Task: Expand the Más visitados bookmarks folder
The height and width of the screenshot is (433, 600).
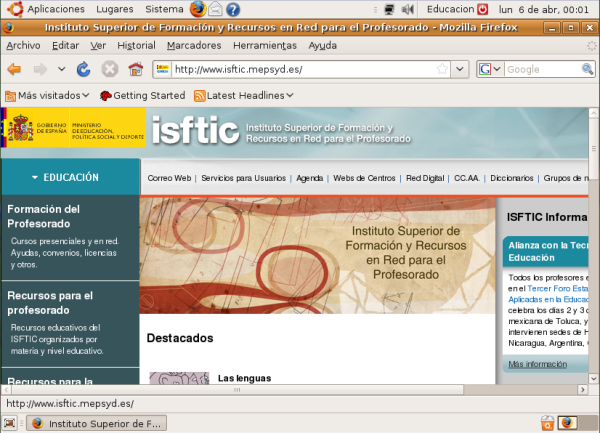Action: click(x=47, y=95)
